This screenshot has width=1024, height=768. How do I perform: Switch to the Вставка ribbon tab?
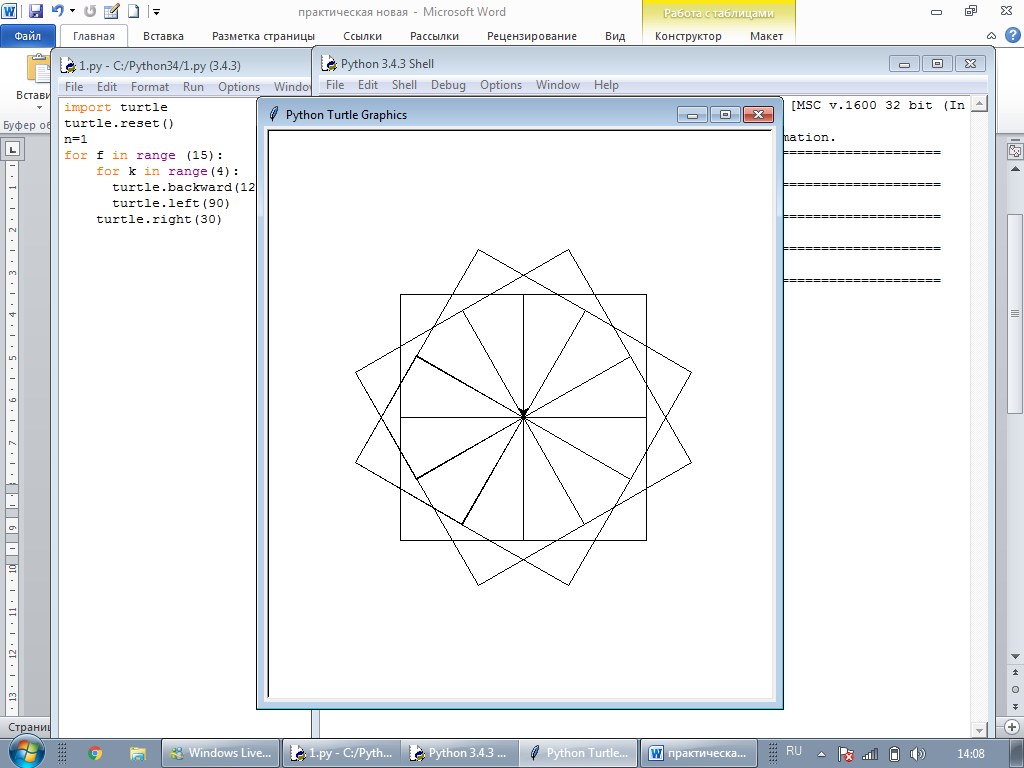[x=163, y=36]
